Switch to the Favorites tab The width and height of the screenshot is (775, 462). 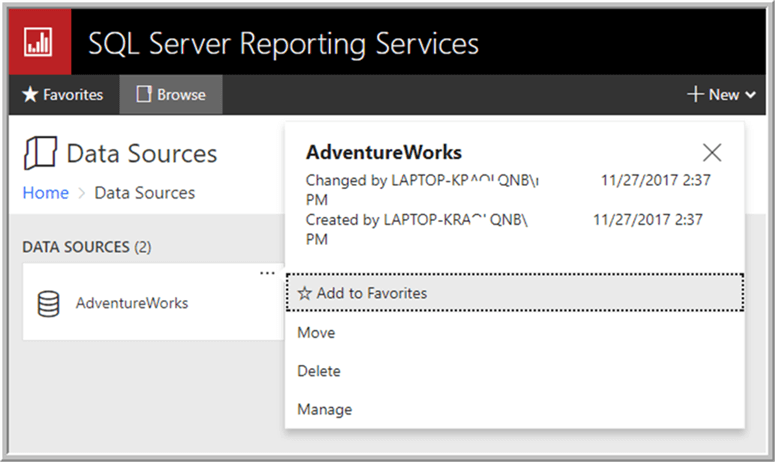click(x=63, y=95)
